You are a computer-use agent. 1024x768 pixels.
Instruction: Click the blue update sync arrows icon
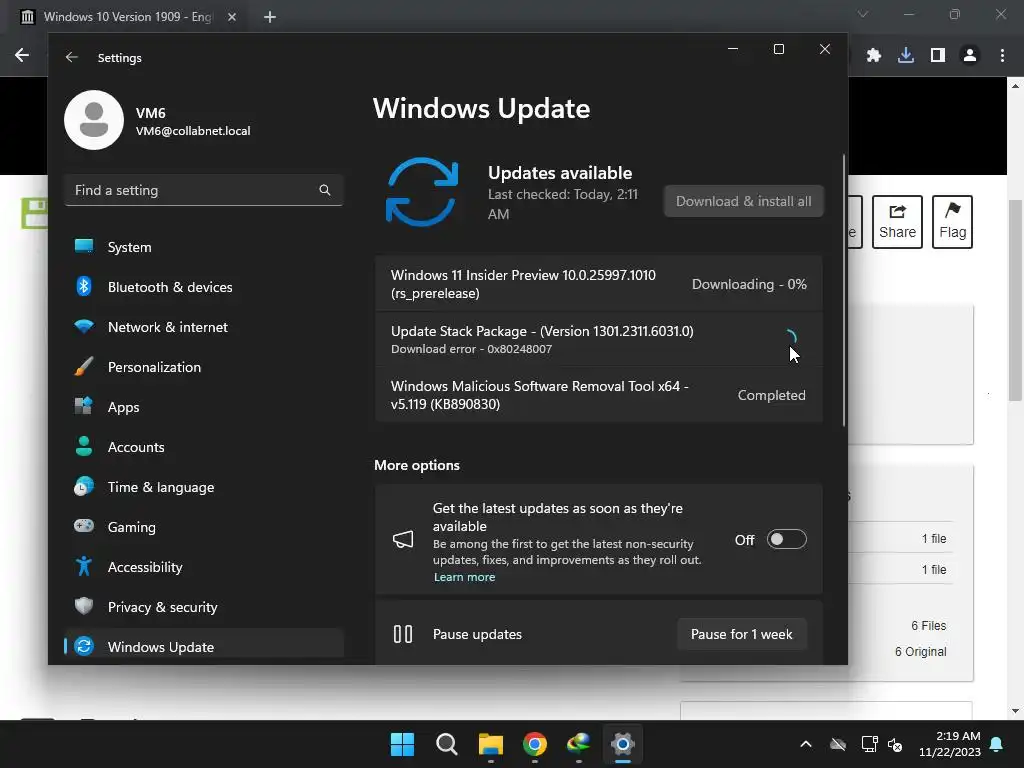422,191
